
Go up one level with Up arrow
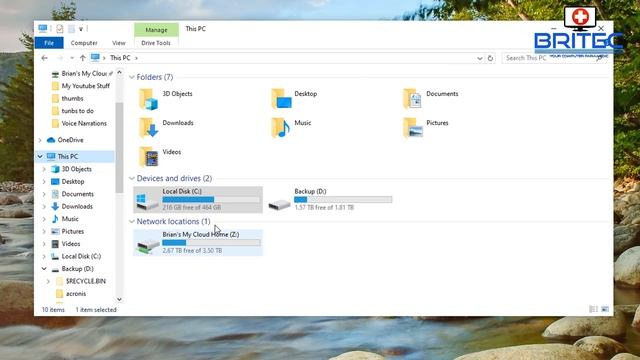(x=83, y=58)
